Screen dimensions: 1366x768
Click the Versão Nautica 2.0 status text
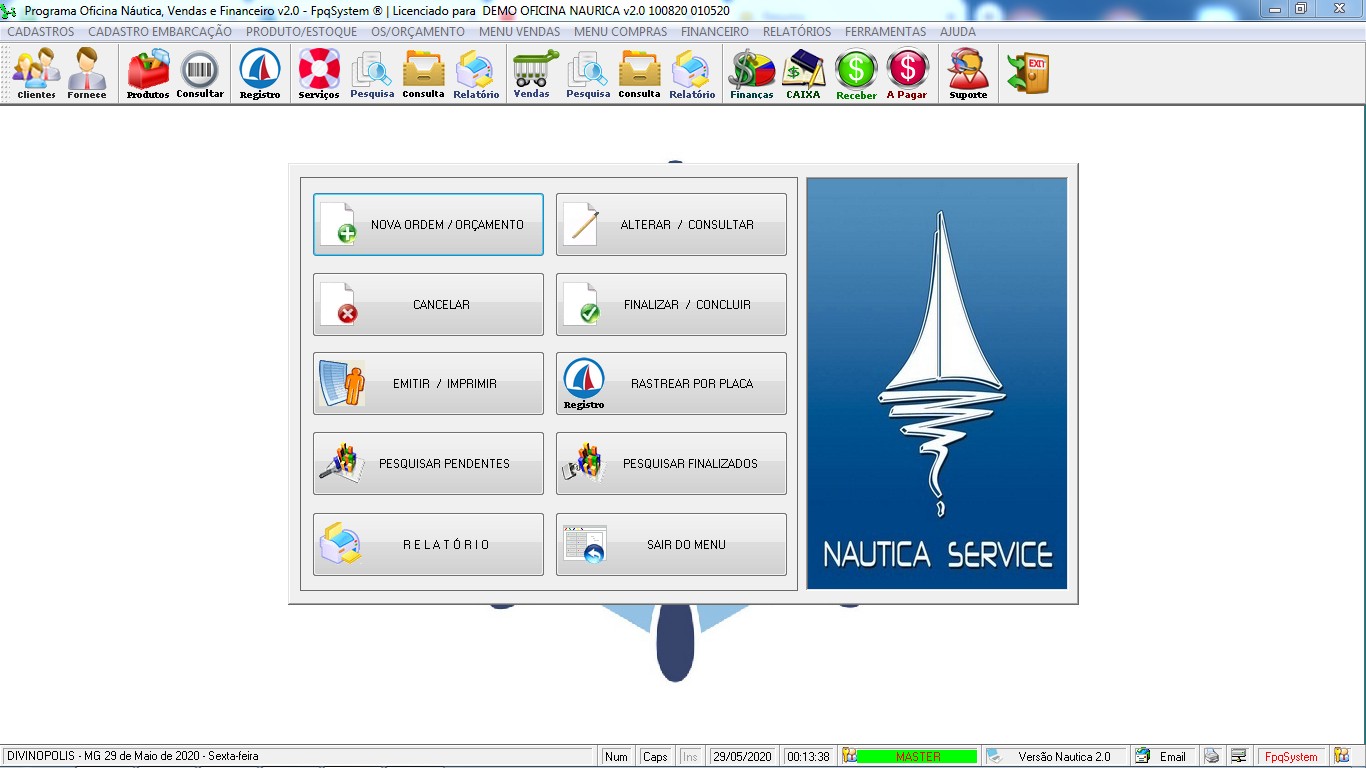coord(1065,757)
